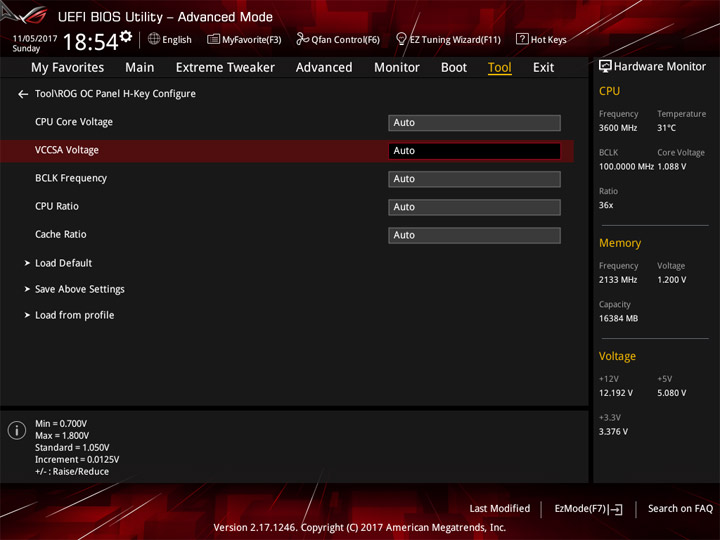Click the CPU Ratio Auto field

pos(474,207)
